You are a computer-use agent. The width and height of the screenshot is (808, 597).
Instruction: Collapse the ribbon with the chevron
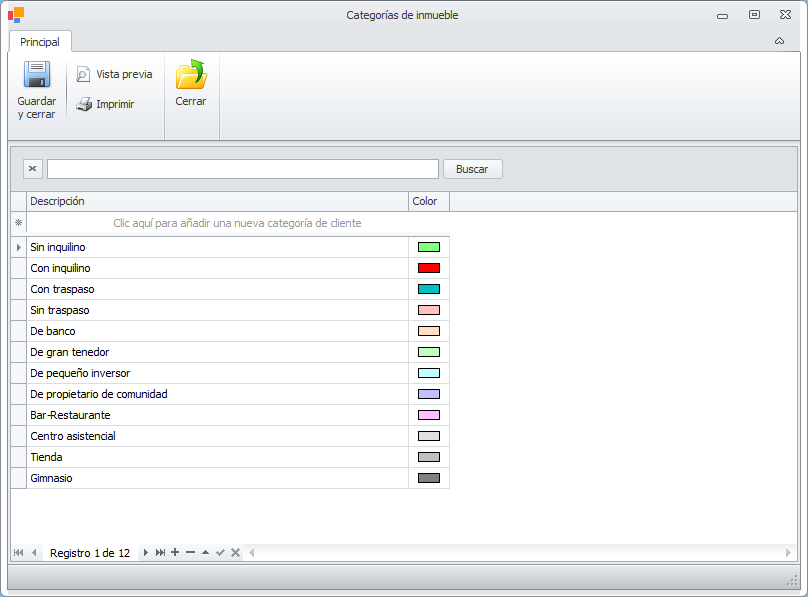[779, 41]
